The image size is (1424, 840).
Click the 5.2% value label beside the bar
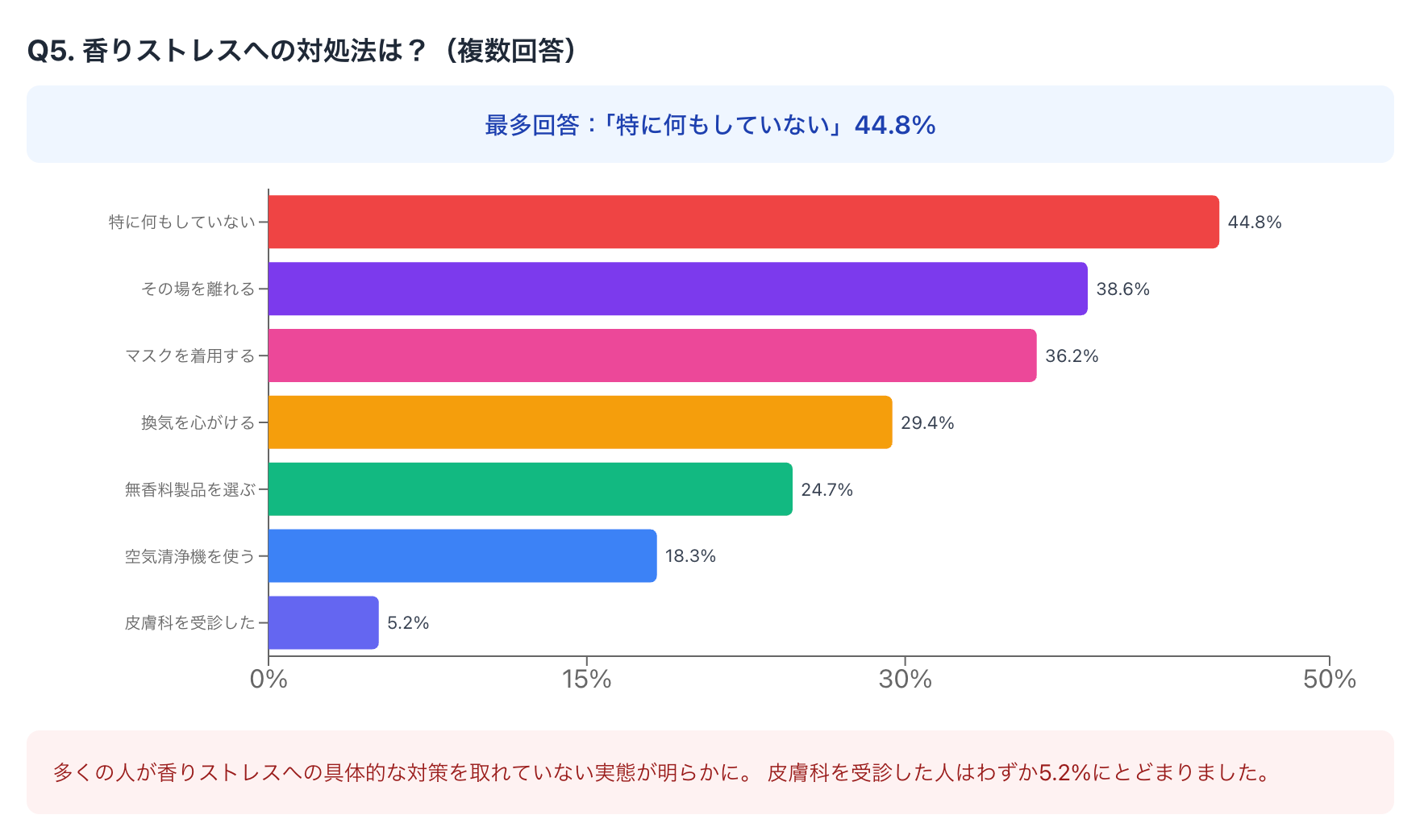[x=408, y=623]
